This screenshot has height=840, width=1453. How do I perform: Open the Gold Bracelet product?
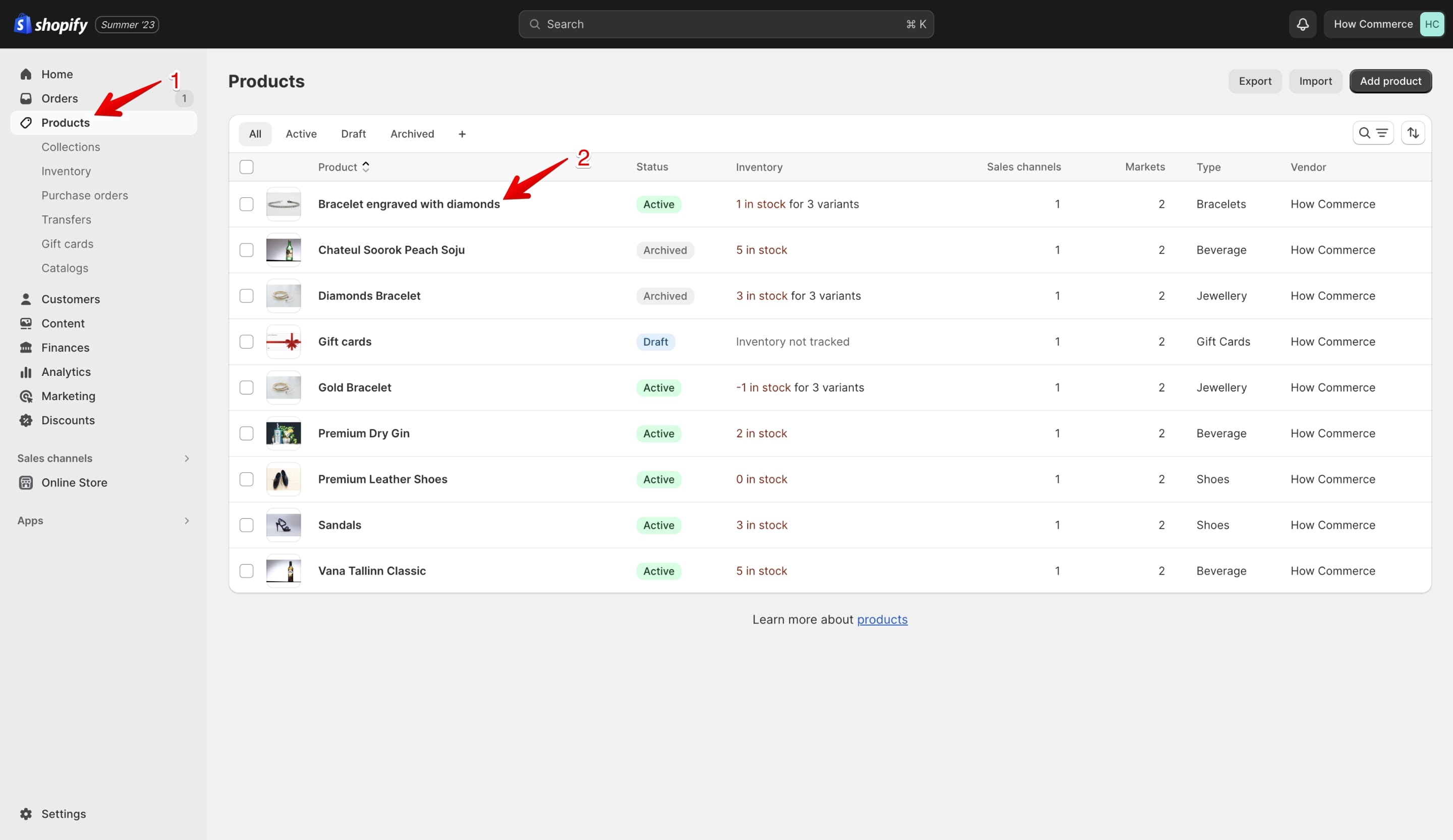(x=355, y=387)
